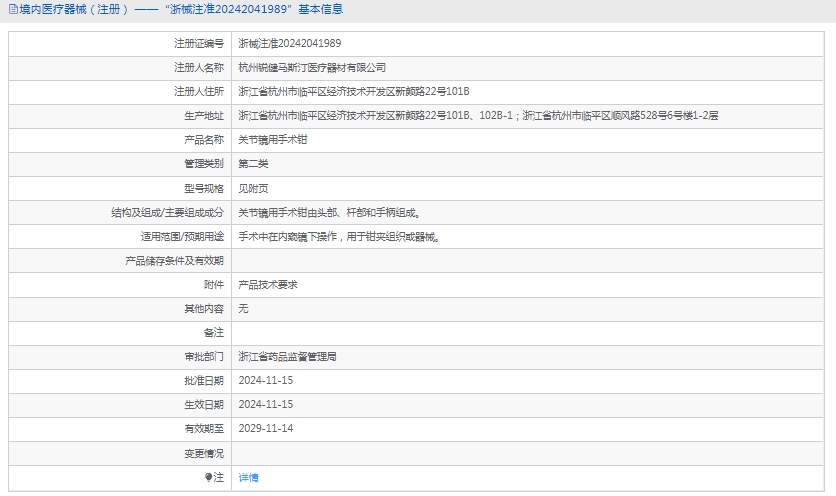Screen dimensions: 836x496
Task: Click the production address value in 生产地址 row
Action: [x=478, y=116]
